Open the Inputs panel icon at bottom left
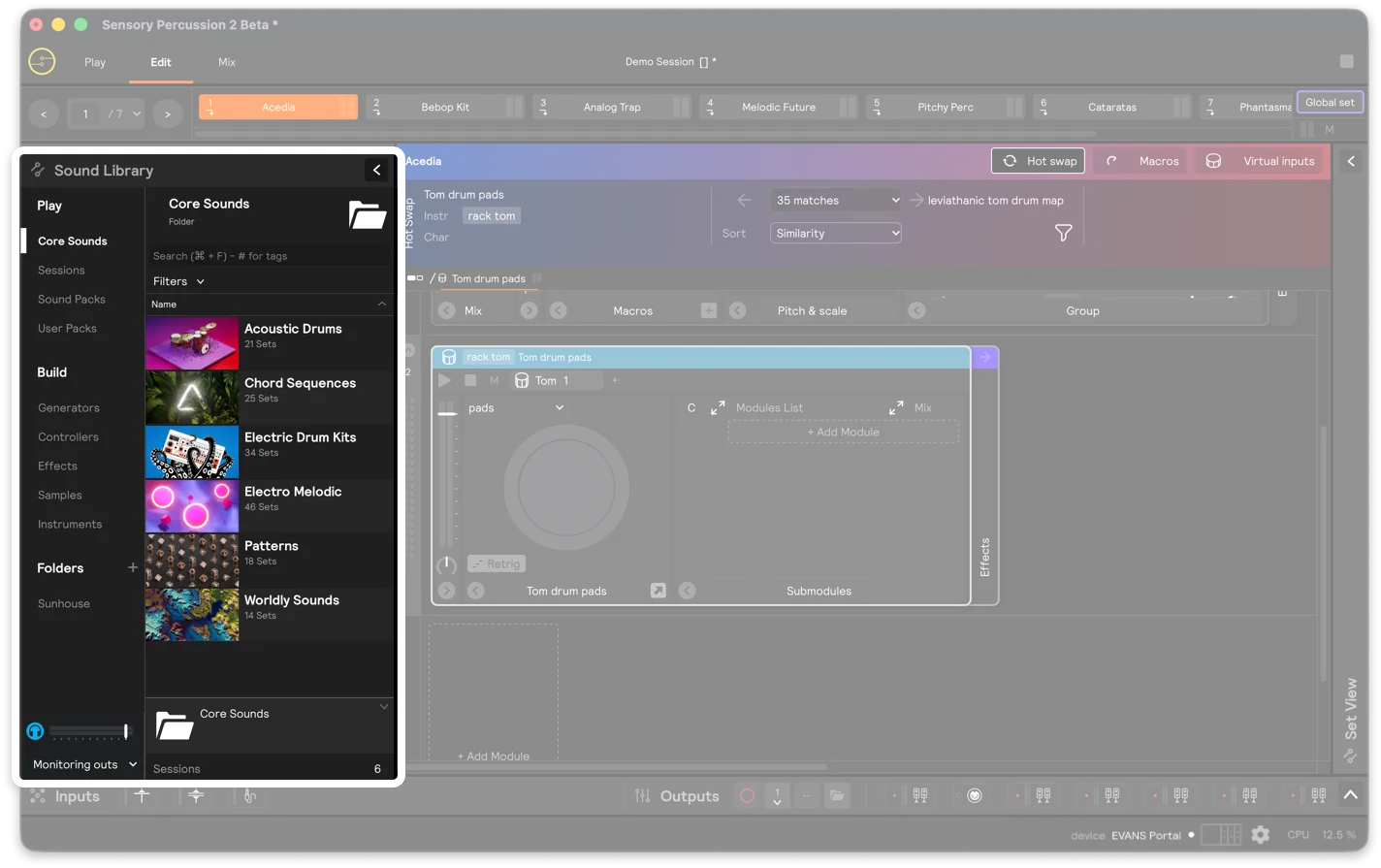 (37, 795)
